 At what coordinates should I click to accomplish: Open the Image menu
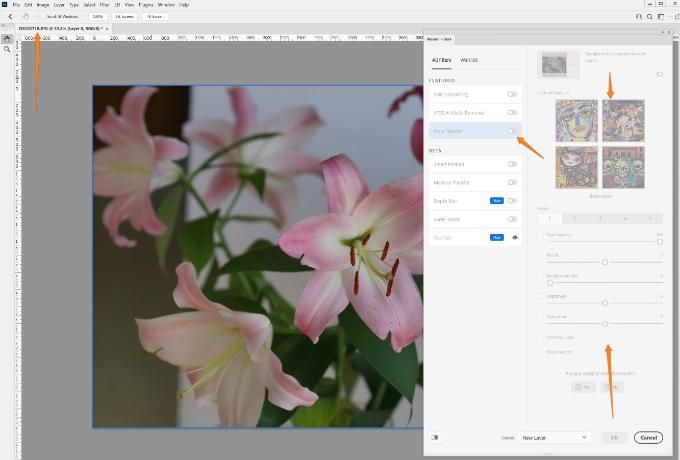click(42, 5)
